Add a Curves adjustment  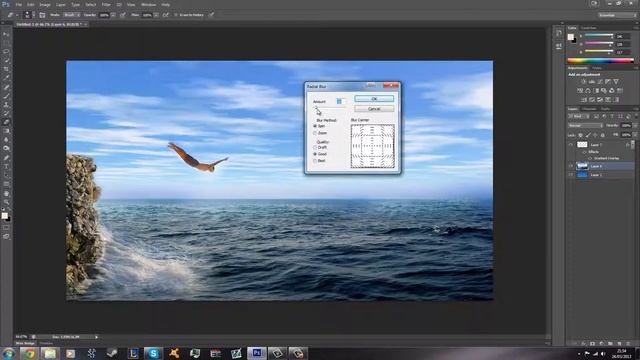coord(600,82)
